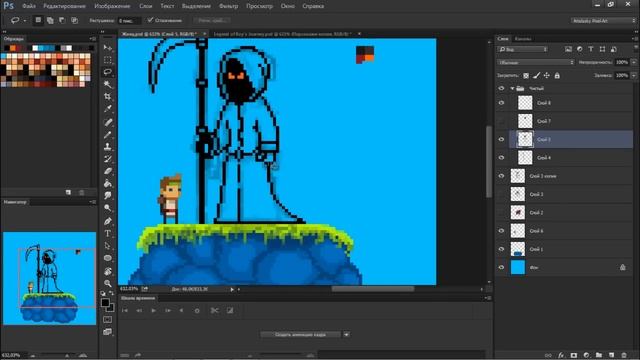Screen dimensions: 640x360
Task: Select the Healing Brush tool
Action: coord(107,122)
